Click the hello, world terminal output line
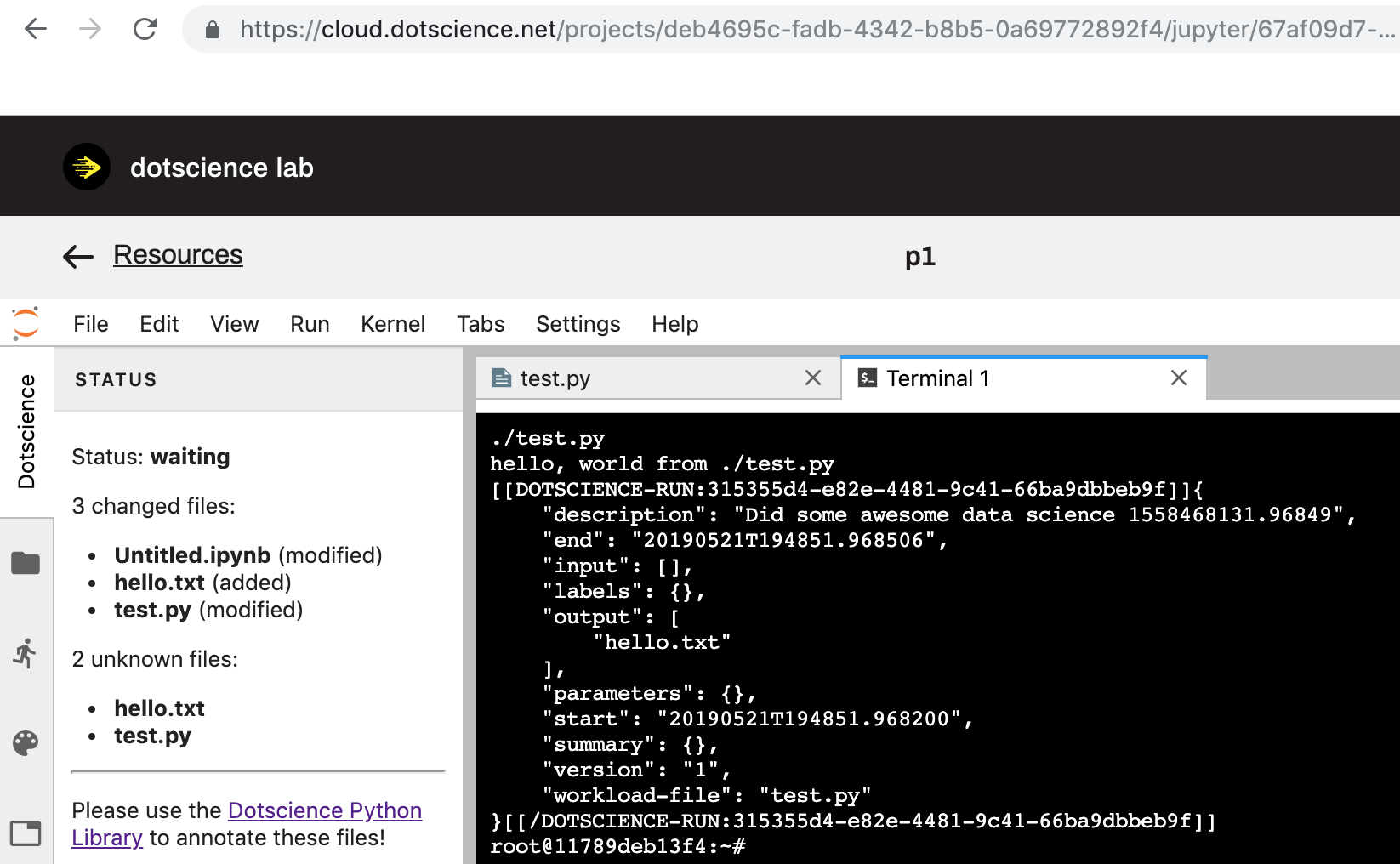 coord(662,463)
